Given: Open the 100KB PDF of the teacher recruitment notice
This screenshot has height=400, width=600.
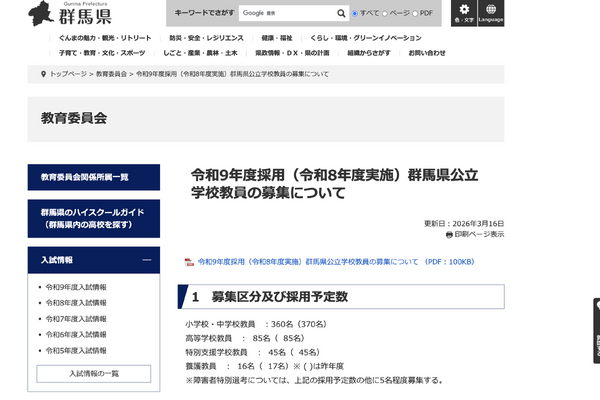Looking at the screenshot, I should (336, 262).
